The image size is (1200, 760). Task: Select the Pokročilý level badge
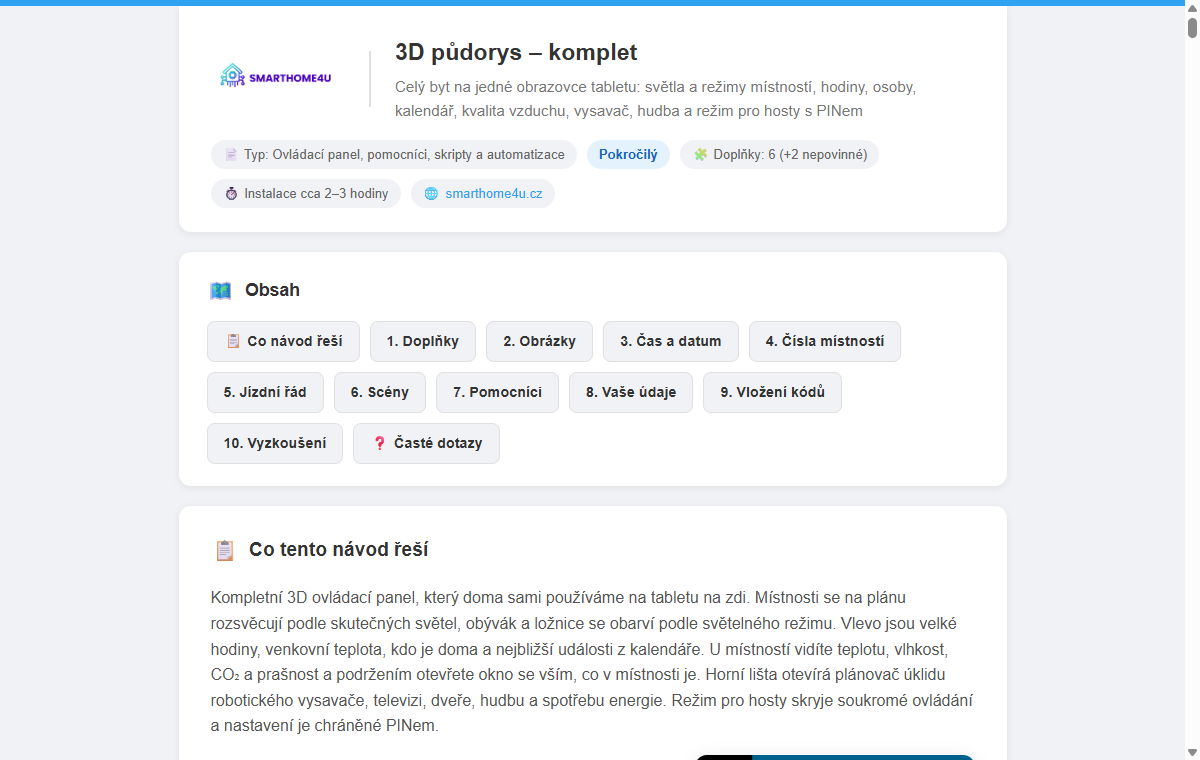click(628, 155)
